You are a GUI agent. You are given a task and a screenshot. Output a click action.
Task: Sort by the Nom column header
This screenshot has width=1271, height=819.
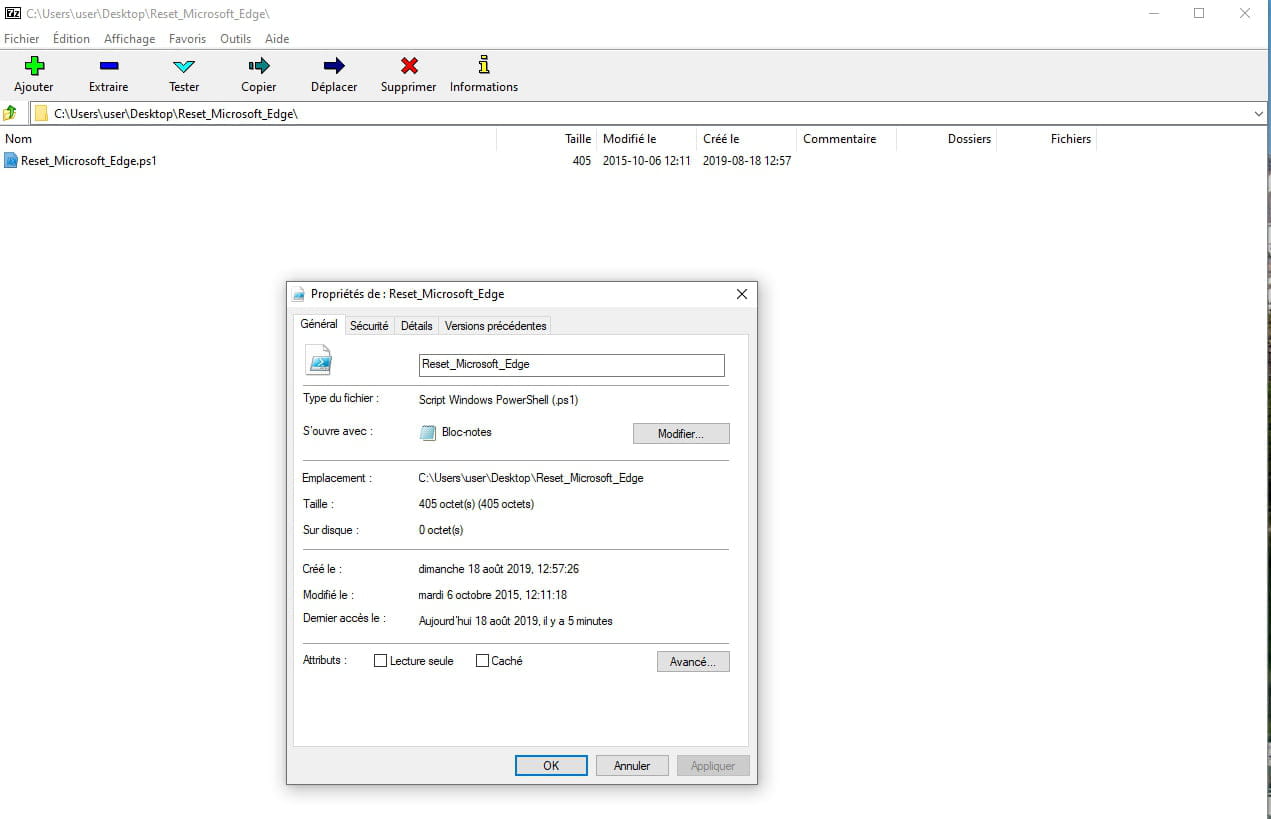(249, 139)
